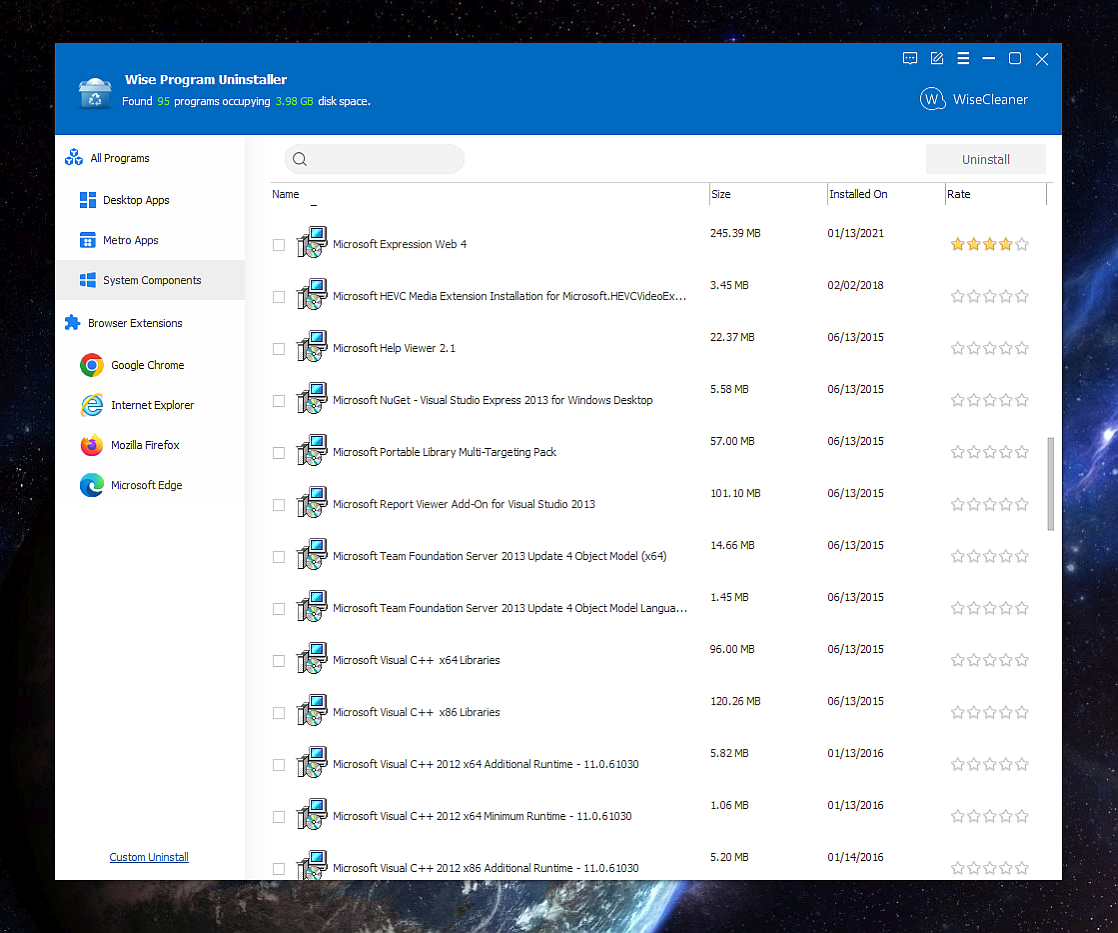Click into the program search field
The image size is (1118, 933).
(374, 159)
